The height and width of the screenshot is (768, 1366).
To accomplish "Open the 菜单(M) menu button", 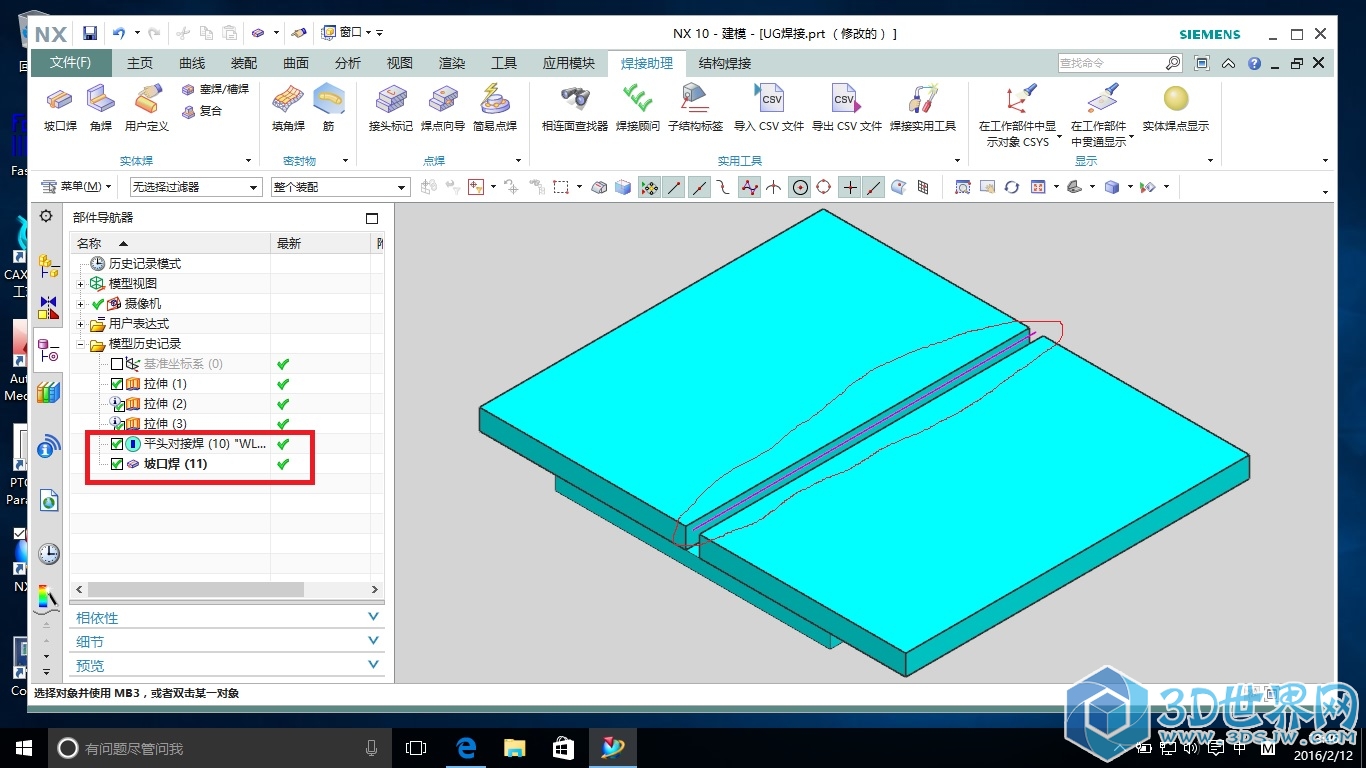I will click(x=76, y=187).
